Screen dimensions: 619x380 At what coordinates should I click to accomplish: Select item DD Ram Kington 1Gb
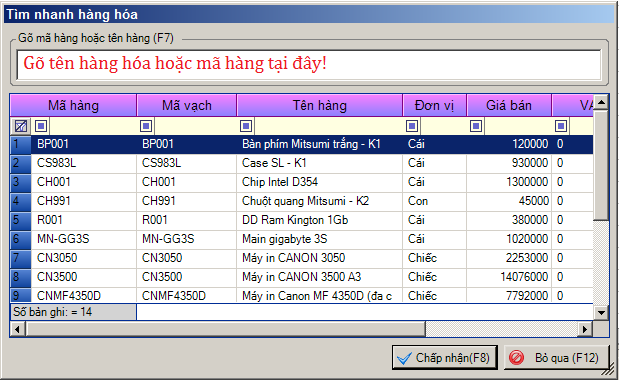[x=320, y=220]
